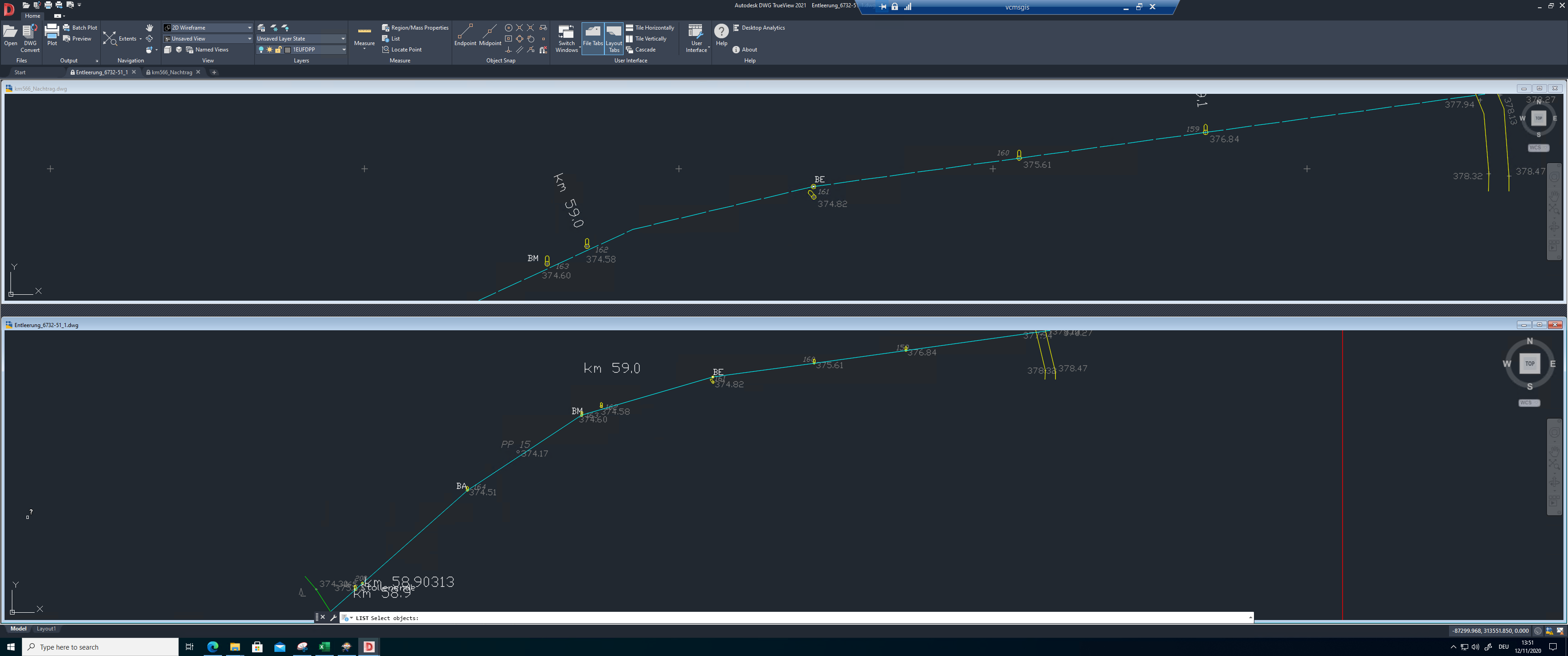Select the Model layout tab
The width and height of the screenshot is (1568, 656).
click(x=18, y=629)
